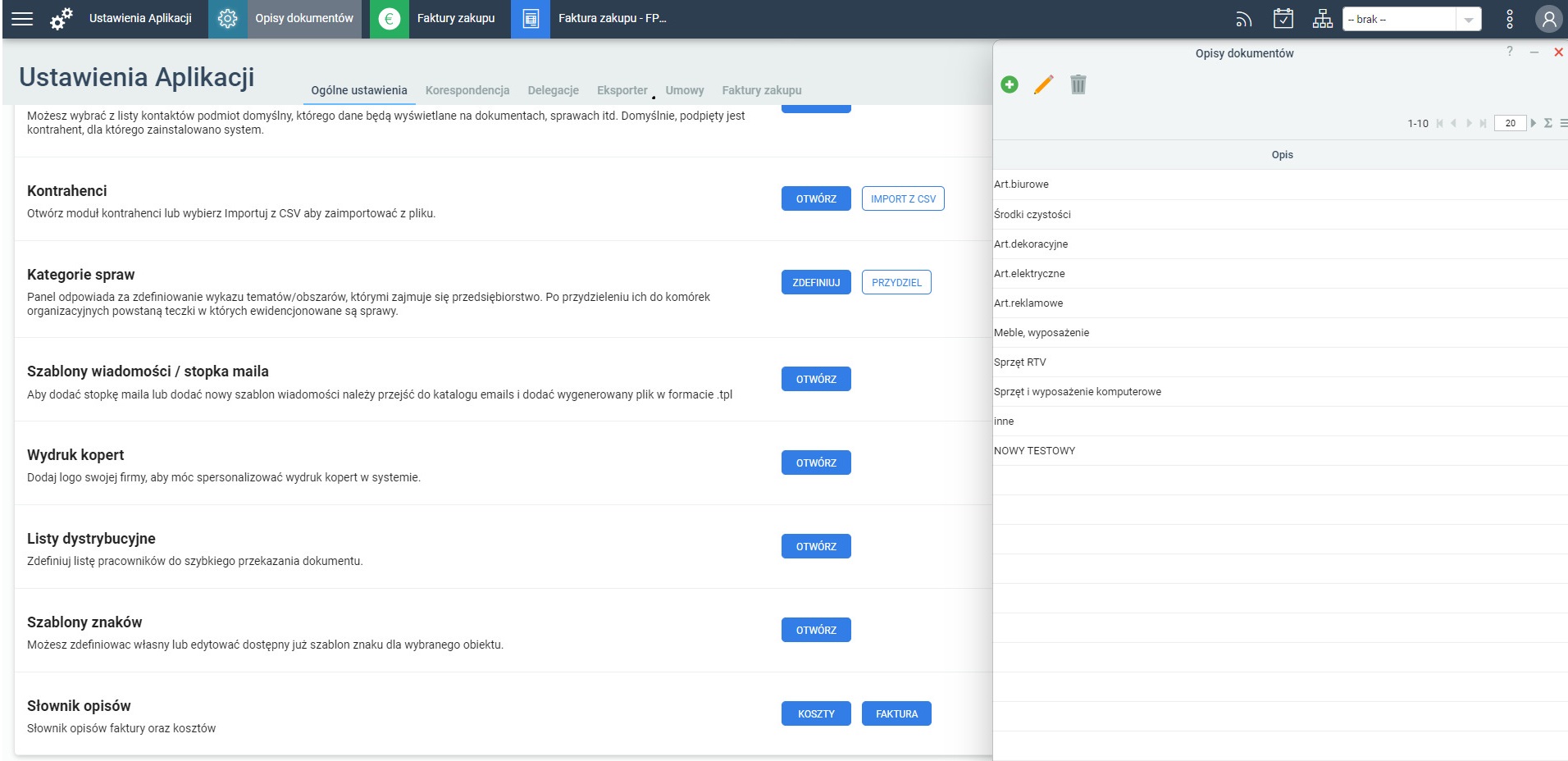Go to next page arrow in pager
Image resolution: width=1568 pixels, height=761 pixels.
(x=1470, y=123)
